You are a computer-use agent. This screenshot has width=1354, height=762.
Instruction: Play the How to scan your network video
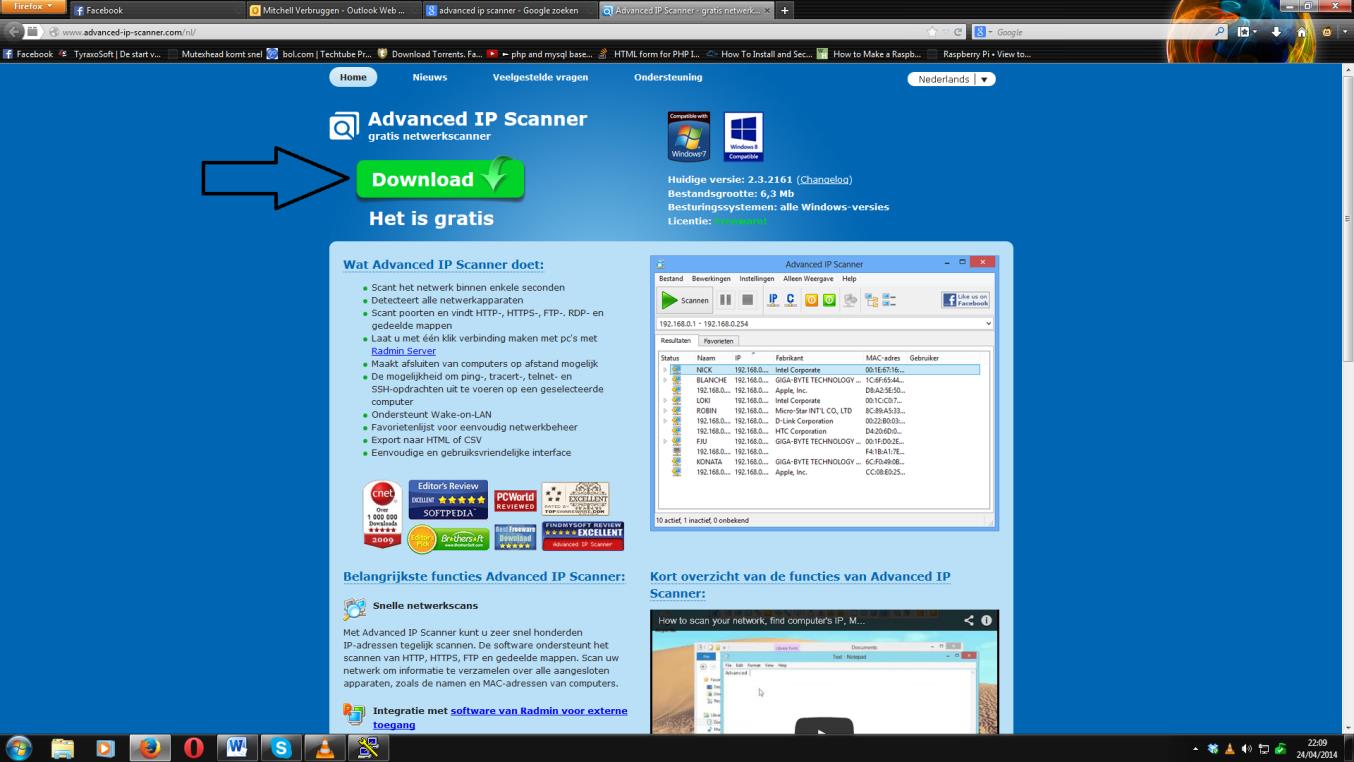tap(824, 727)
